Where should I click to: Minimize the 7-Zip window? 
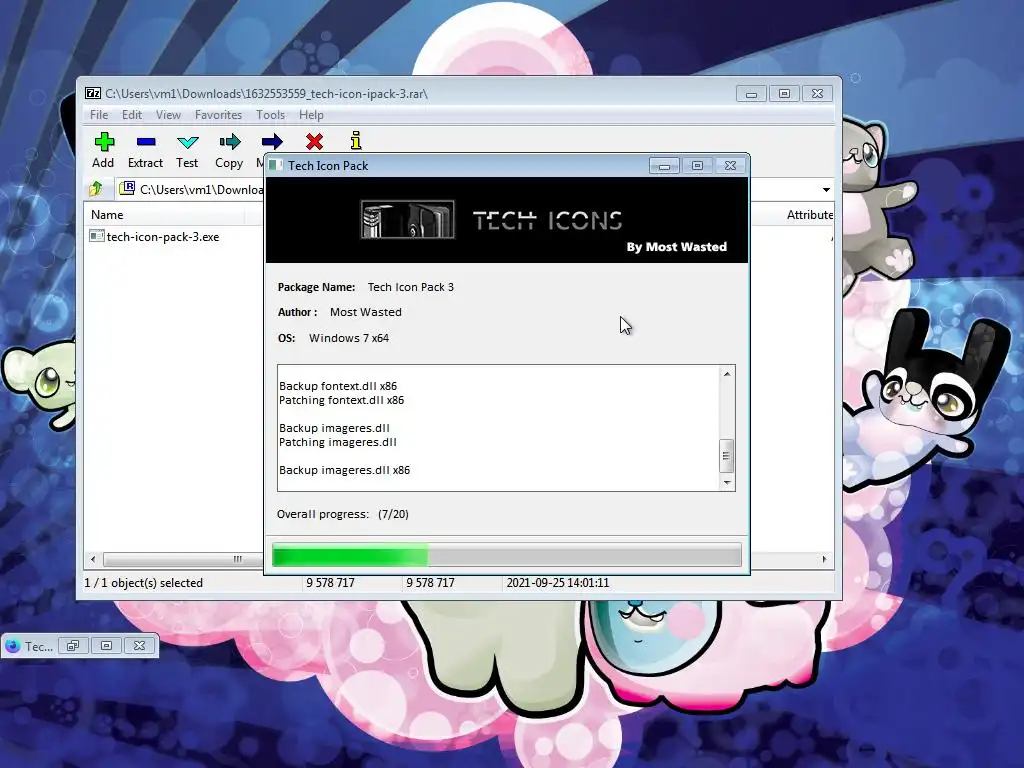pos(751,94)
